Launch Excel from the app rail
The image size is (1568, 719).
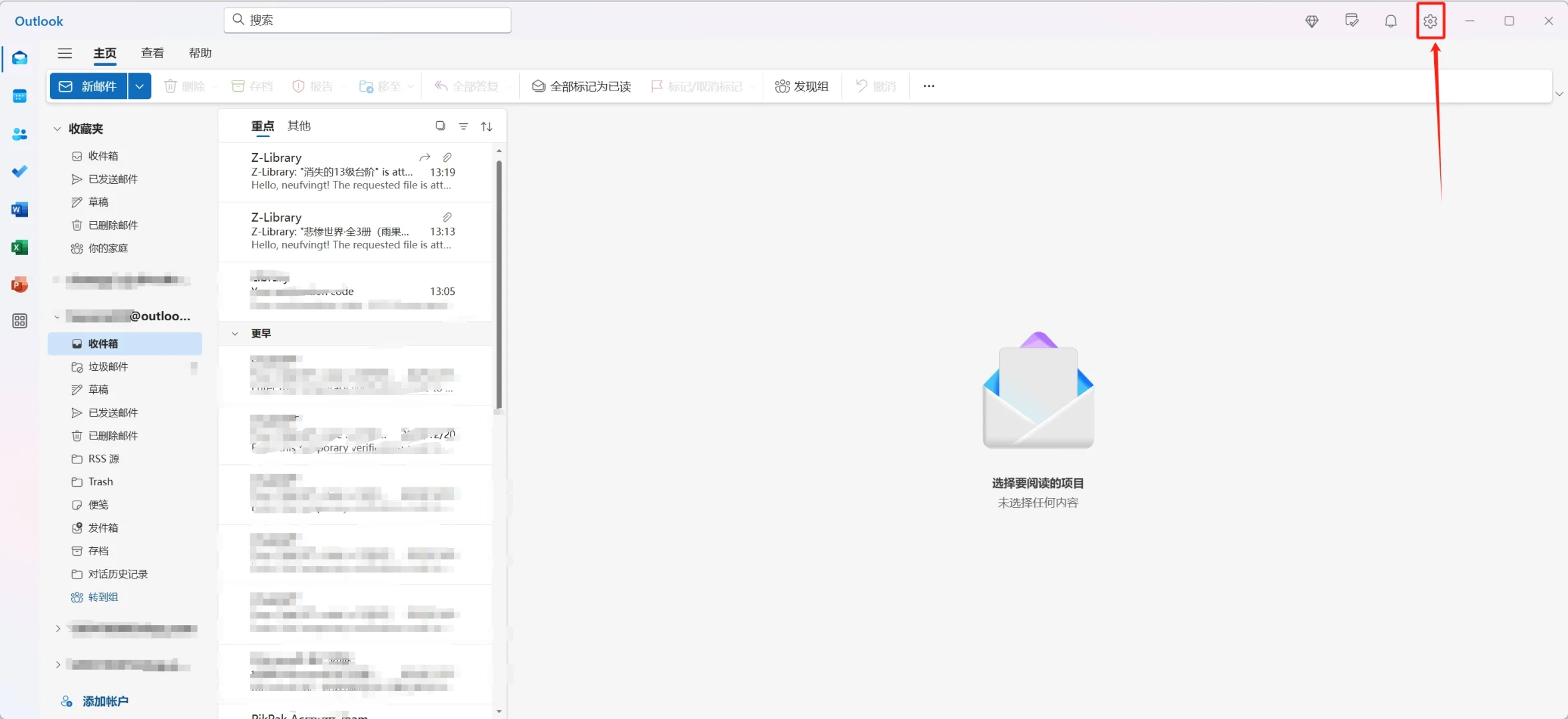(19, 248)
